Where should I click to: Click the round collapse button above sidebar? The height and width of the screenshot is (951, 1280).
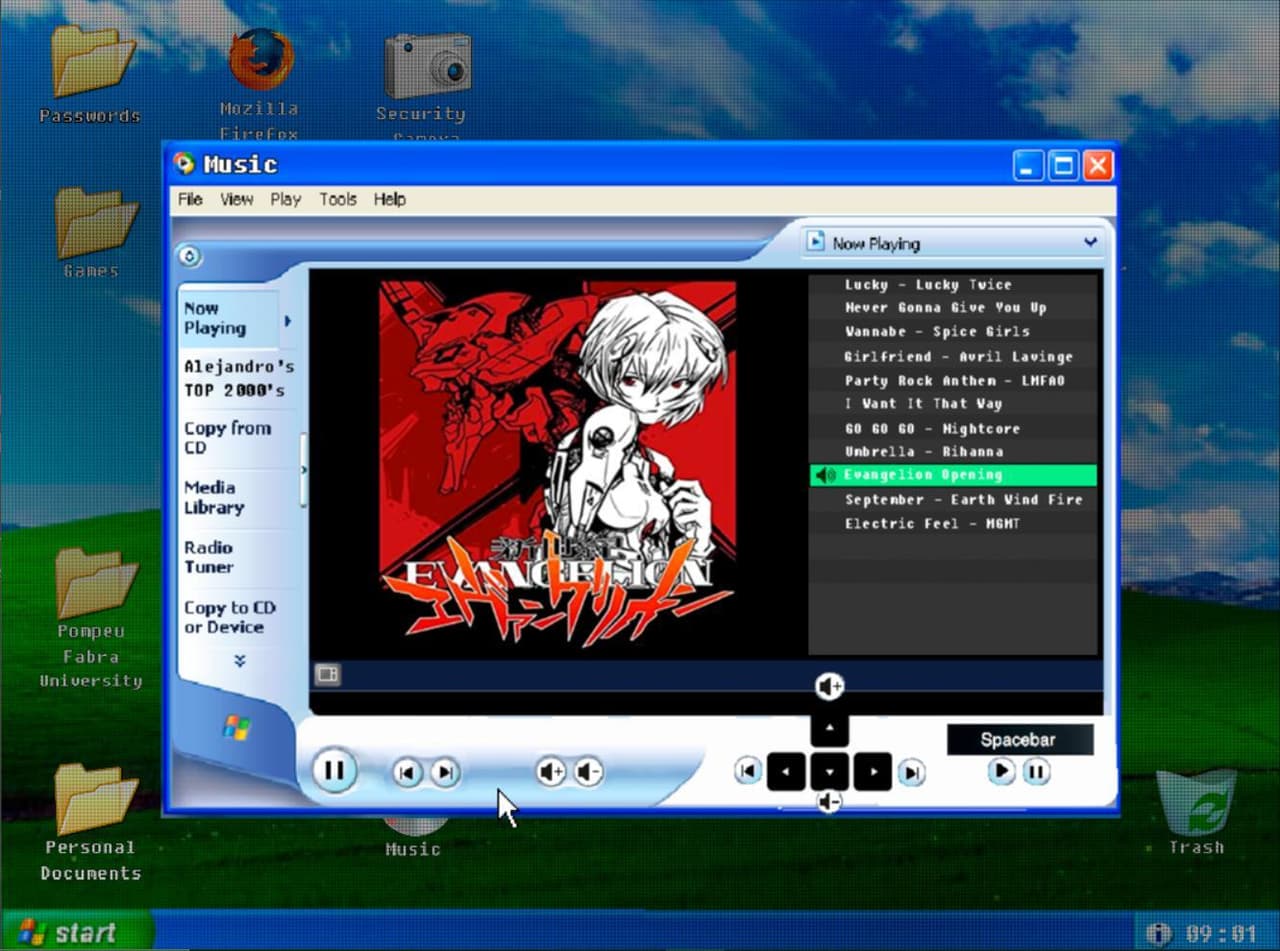(x=190, y=257)
